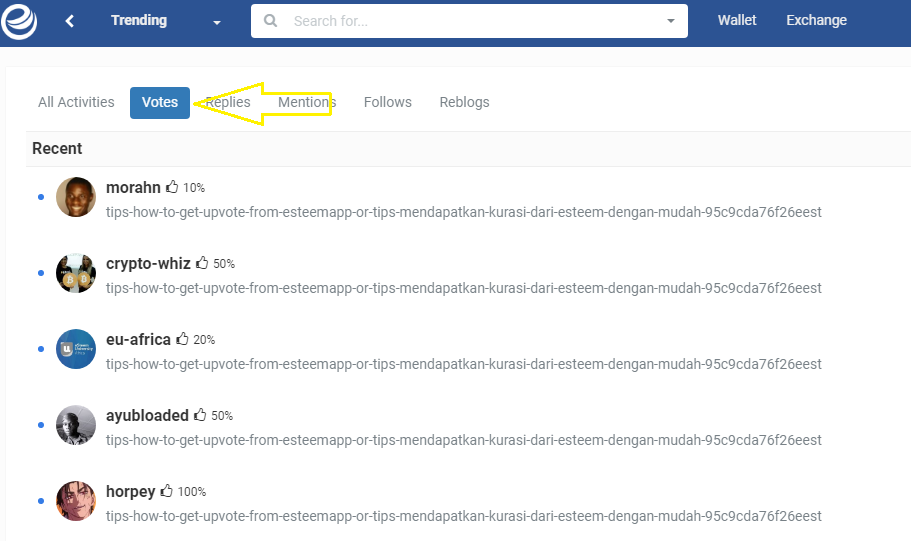
Task: Click the blue unread dot beside morahn
Action: 41,197
